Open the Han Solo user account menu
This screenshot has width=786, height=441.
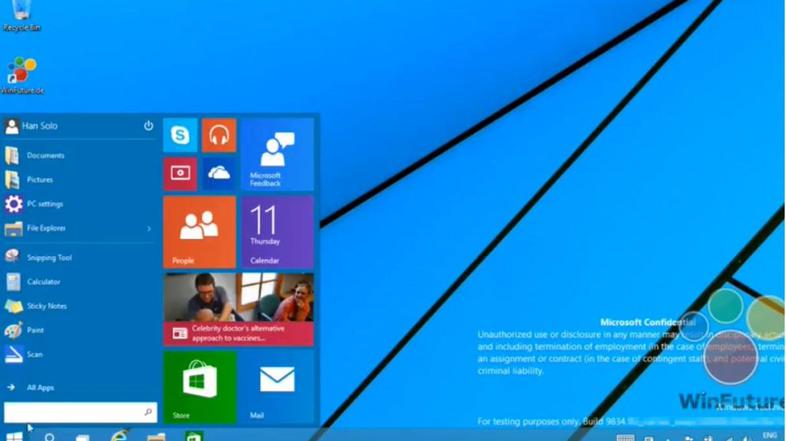32,126
